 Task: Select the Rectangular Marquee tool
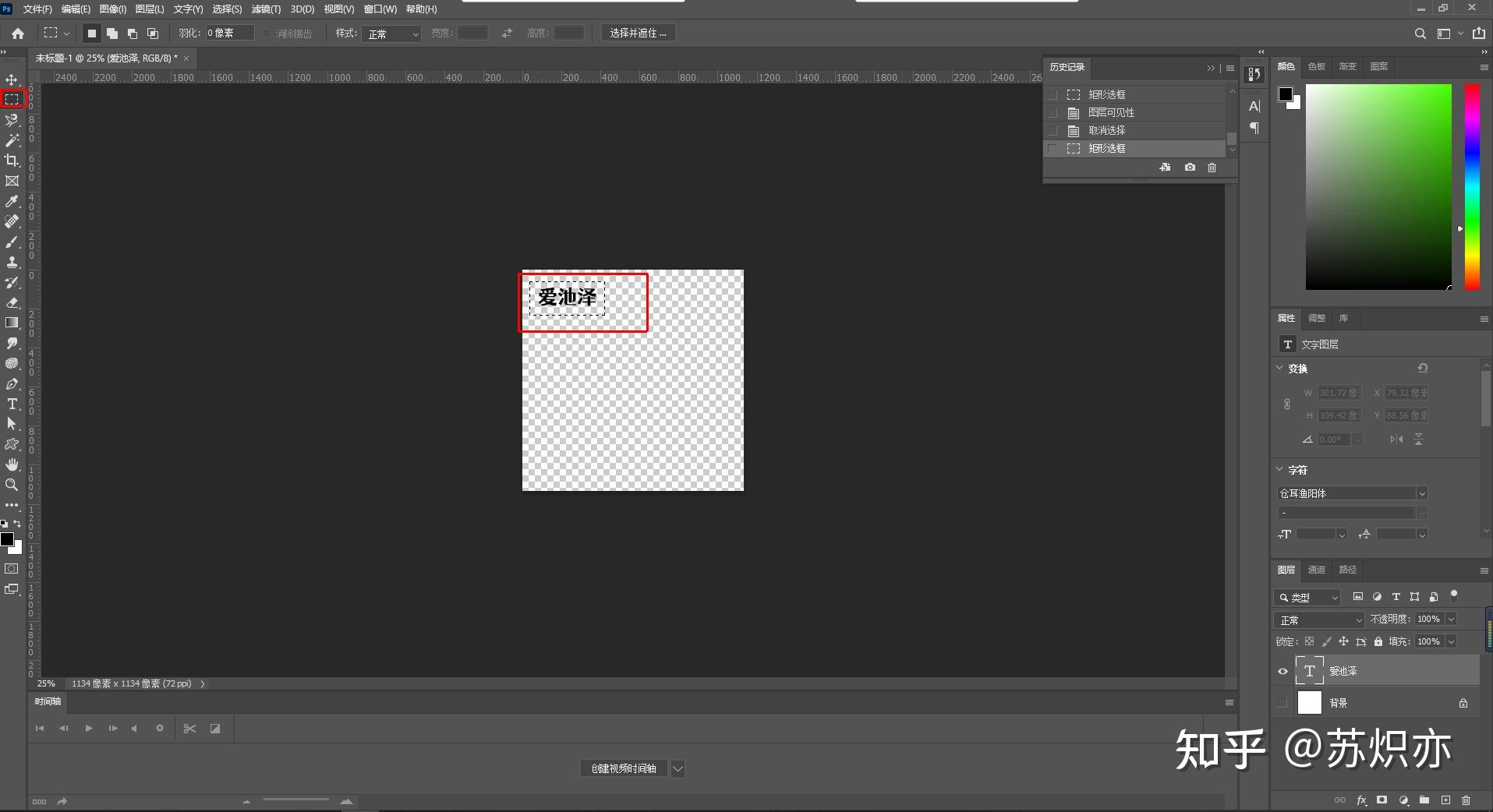(12, 99)
